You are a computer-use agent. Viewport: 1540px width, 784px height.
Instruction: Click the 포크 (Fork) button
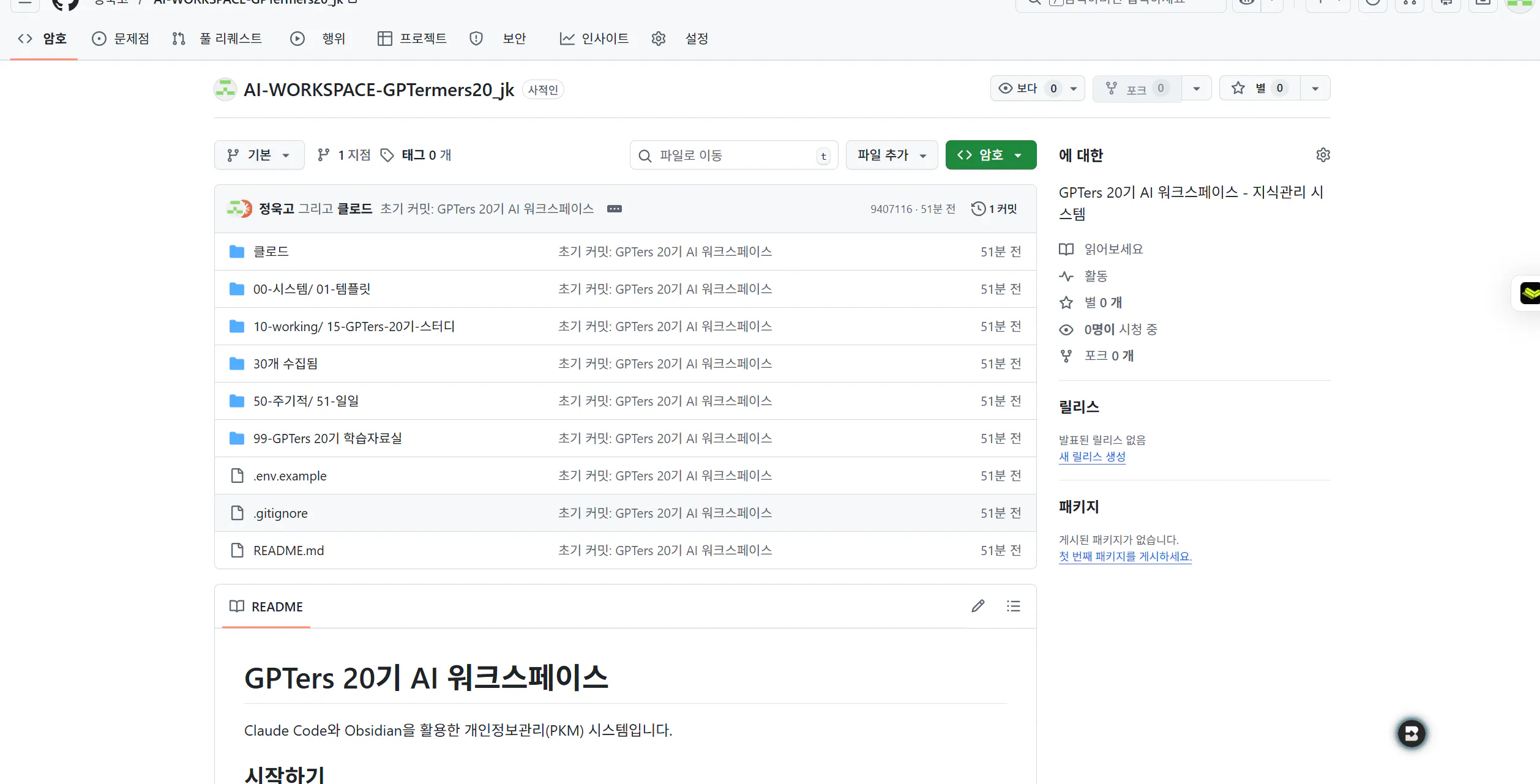tap(1137, 89)
